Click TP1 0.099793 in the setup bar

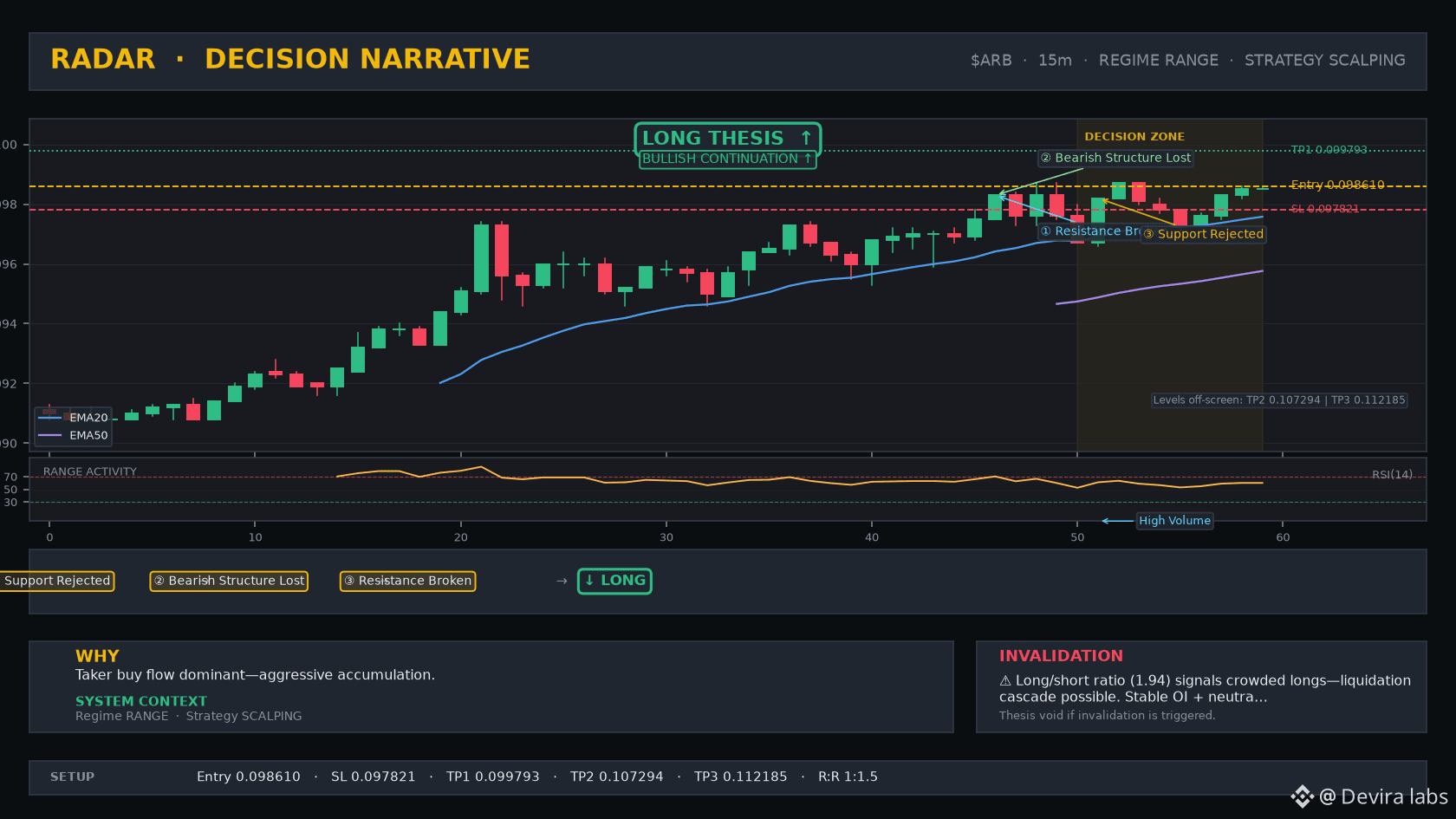click(x=493, y=777)
